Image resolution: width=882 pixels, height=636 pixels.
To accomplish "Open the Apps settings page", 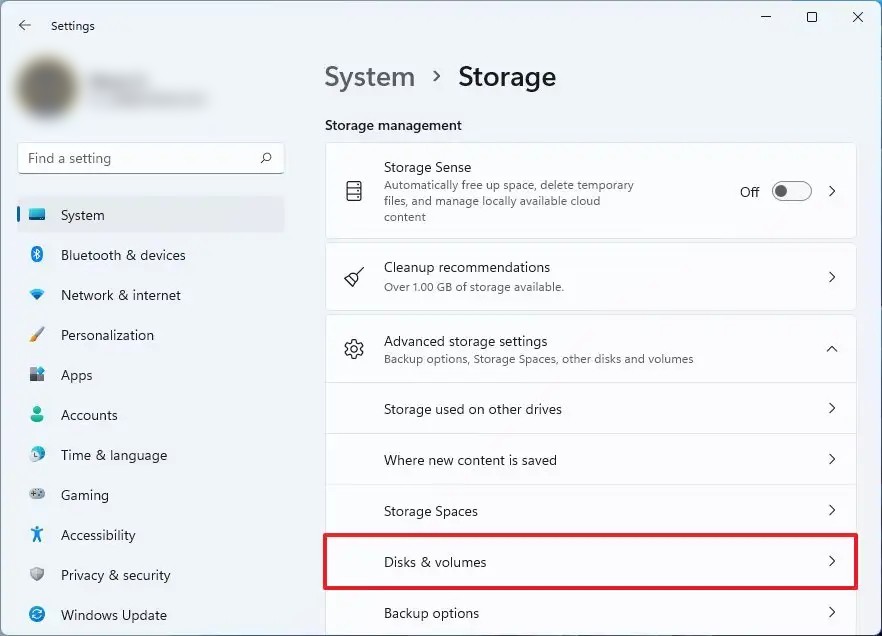I will click(x=151, y=375).
